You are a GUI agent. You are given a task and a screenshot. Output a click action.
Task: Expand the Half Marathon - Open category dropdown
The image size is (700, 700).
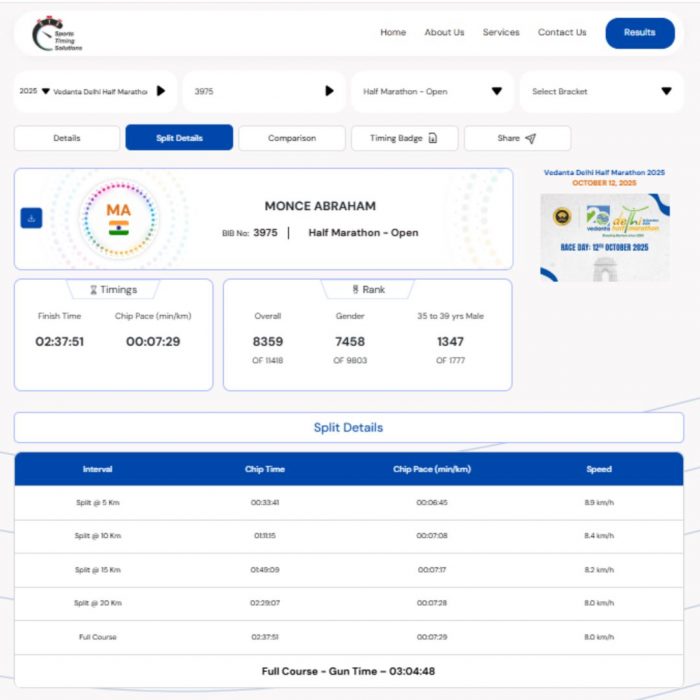(496, 91)
